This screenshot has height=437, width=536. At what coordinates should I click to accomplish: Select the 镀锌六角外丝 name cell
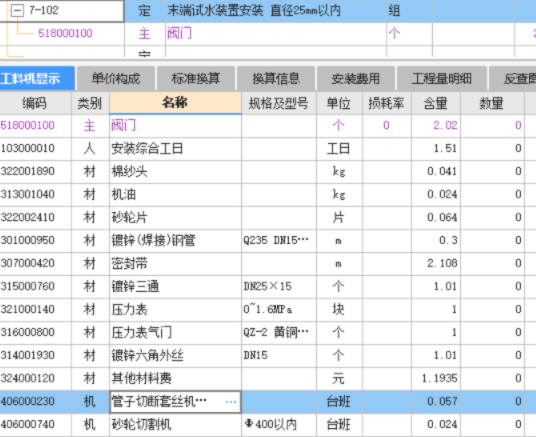point(175,355)
